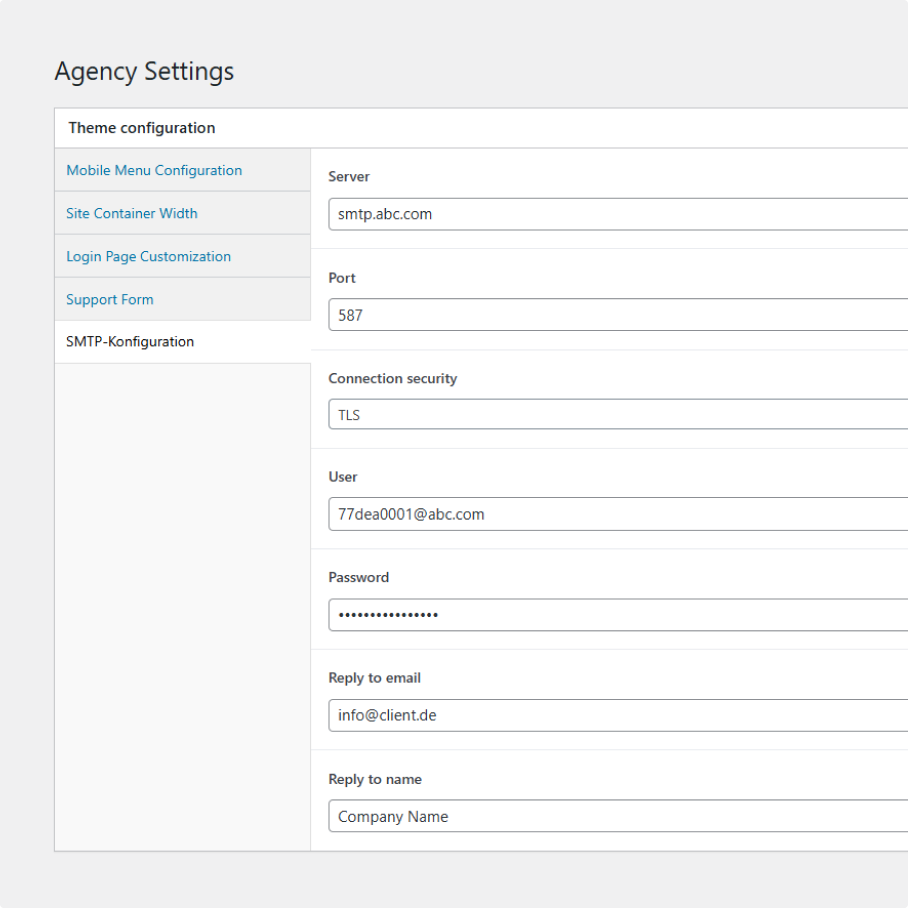Click the "Server" field label
The image size is (908, 908).
coord(349,177)
